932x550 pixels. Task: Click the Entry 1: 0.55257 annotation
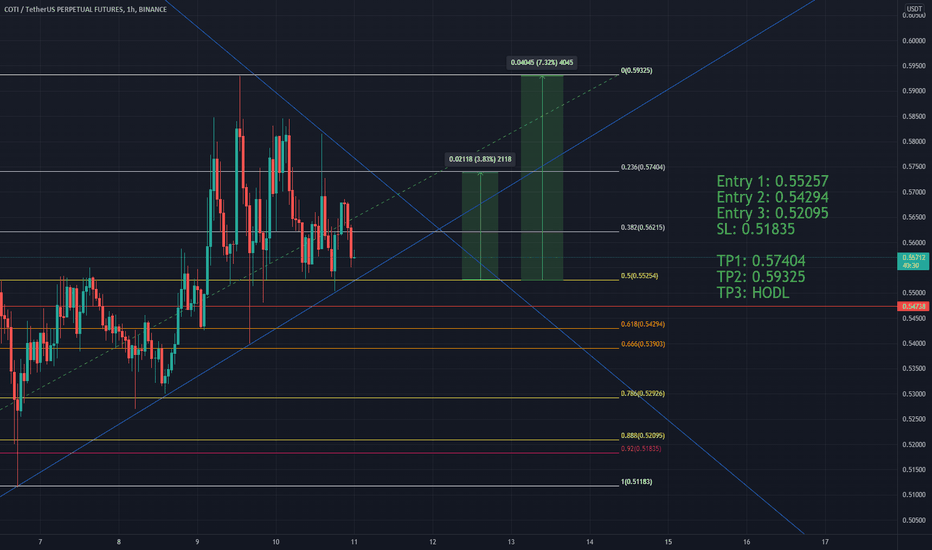coord(773,181)
